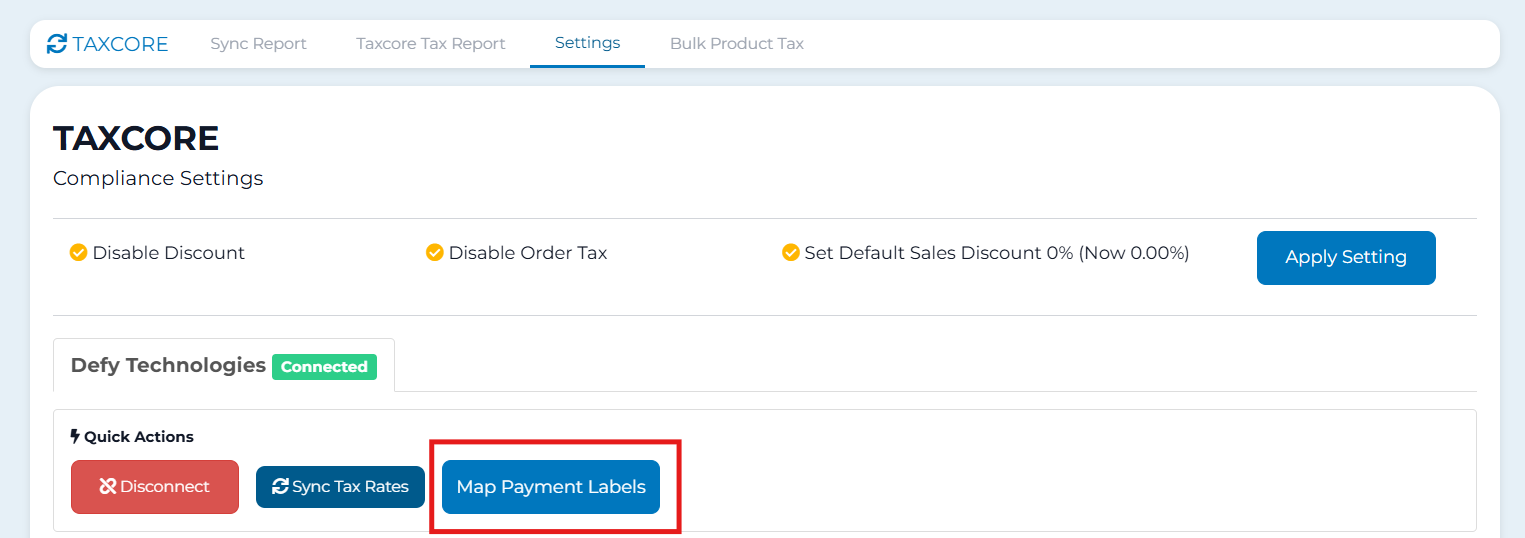Go to the Bulk Product Tax tab
1525x538 pixels.
pyautogui.click(x=736, y=44)
